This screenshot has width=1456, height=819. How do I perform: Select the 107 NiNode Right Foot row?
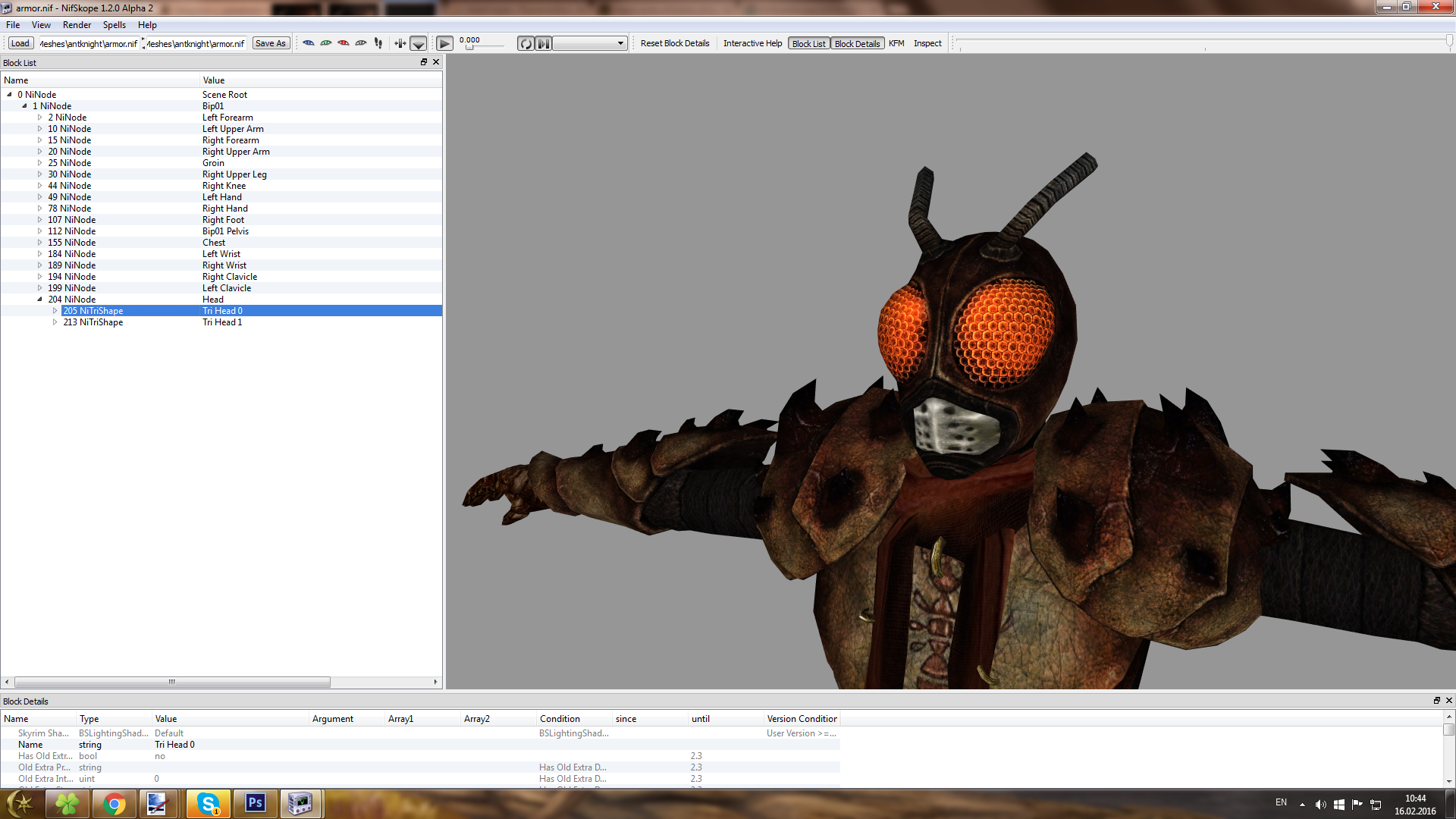click(221, 220)
